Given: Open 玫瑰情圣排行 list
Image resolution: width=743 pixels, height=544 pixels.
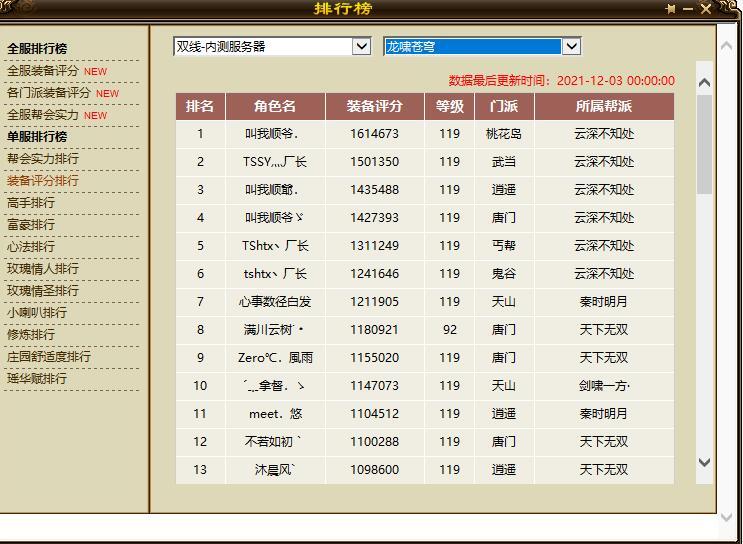Looking at the screenshot, I should point(43,290).
